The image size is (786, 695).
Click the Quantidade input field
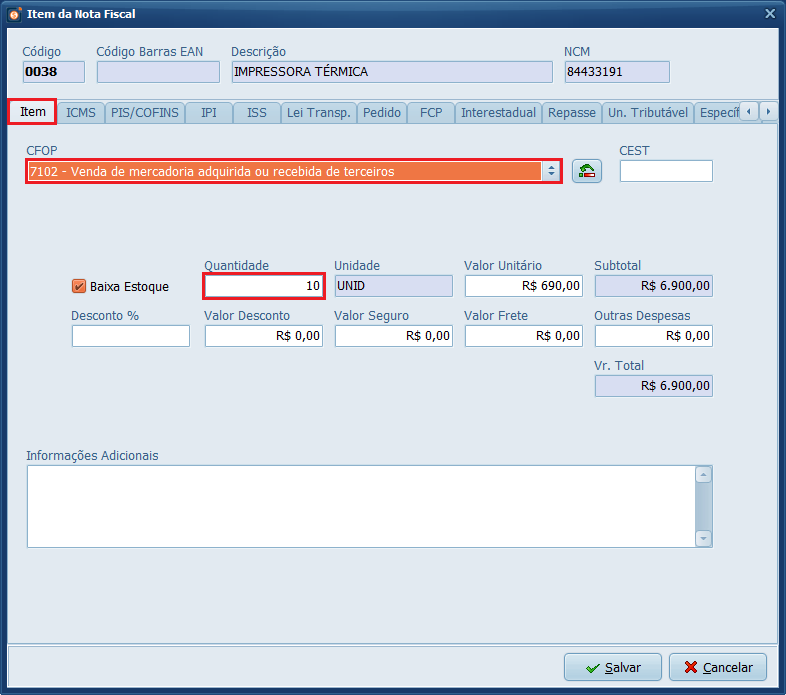point(264,286)
